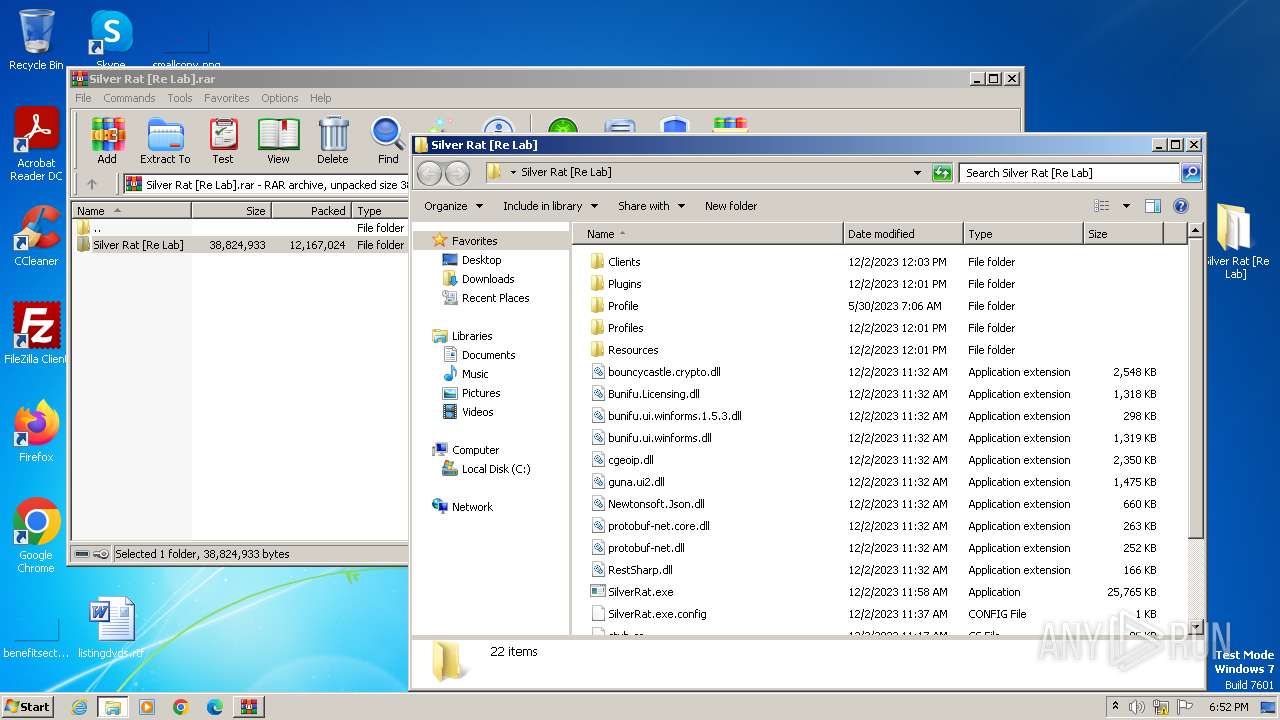Open WinRAR Help menu

320,98
